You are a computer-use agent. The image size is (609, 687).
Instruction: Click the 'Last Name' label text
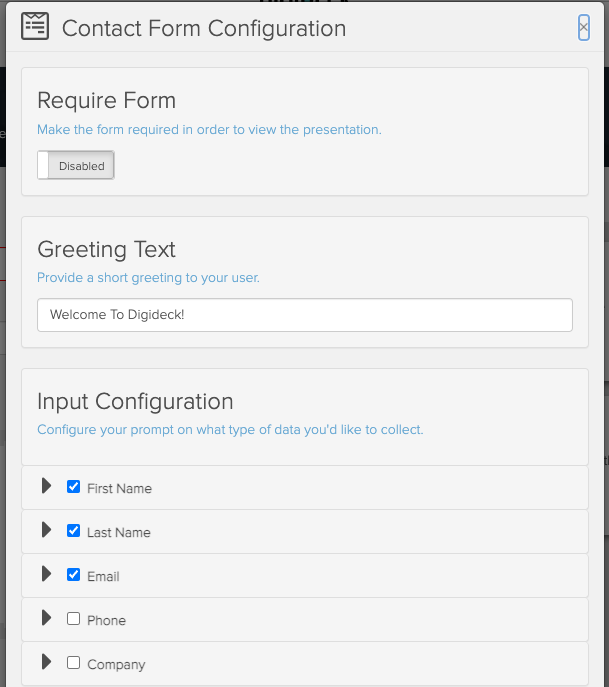[x=118, y=533]
